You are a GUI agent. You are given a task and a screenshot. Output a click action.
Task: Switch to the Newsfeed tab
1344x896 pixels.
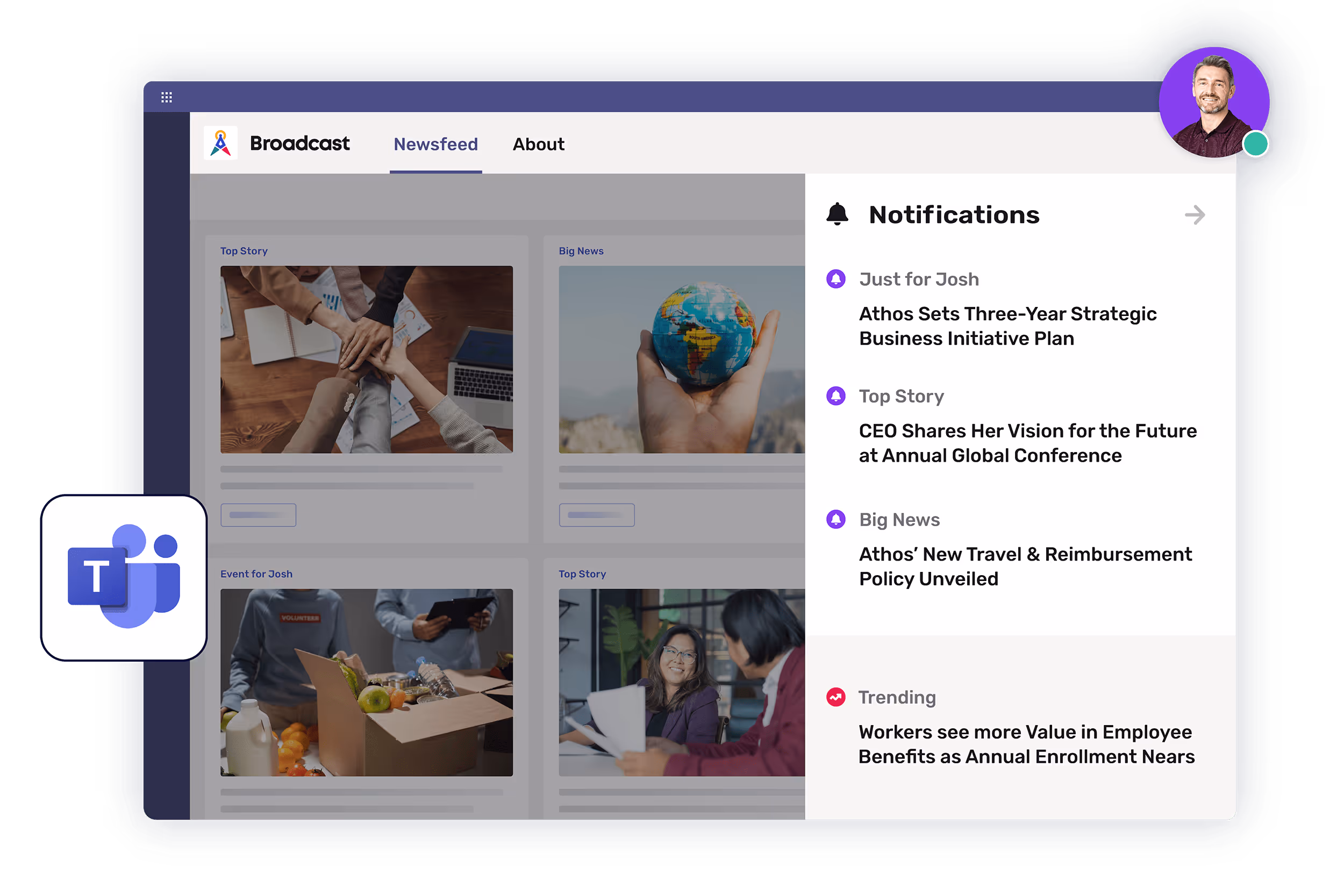coord(435,144)
